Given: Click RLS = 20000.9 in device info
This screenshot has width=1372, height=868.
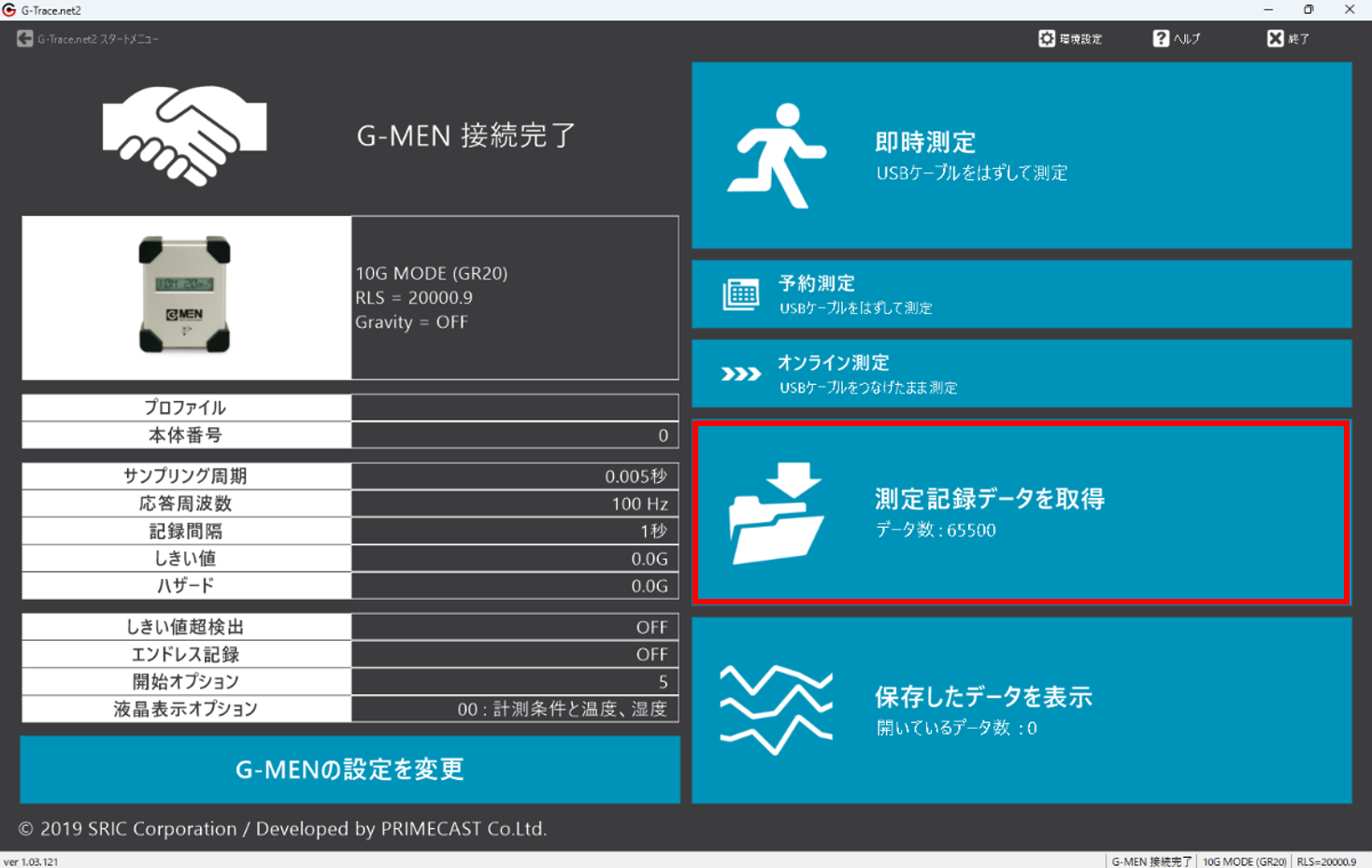Looking at the screenshot, I should pos(414,298).
